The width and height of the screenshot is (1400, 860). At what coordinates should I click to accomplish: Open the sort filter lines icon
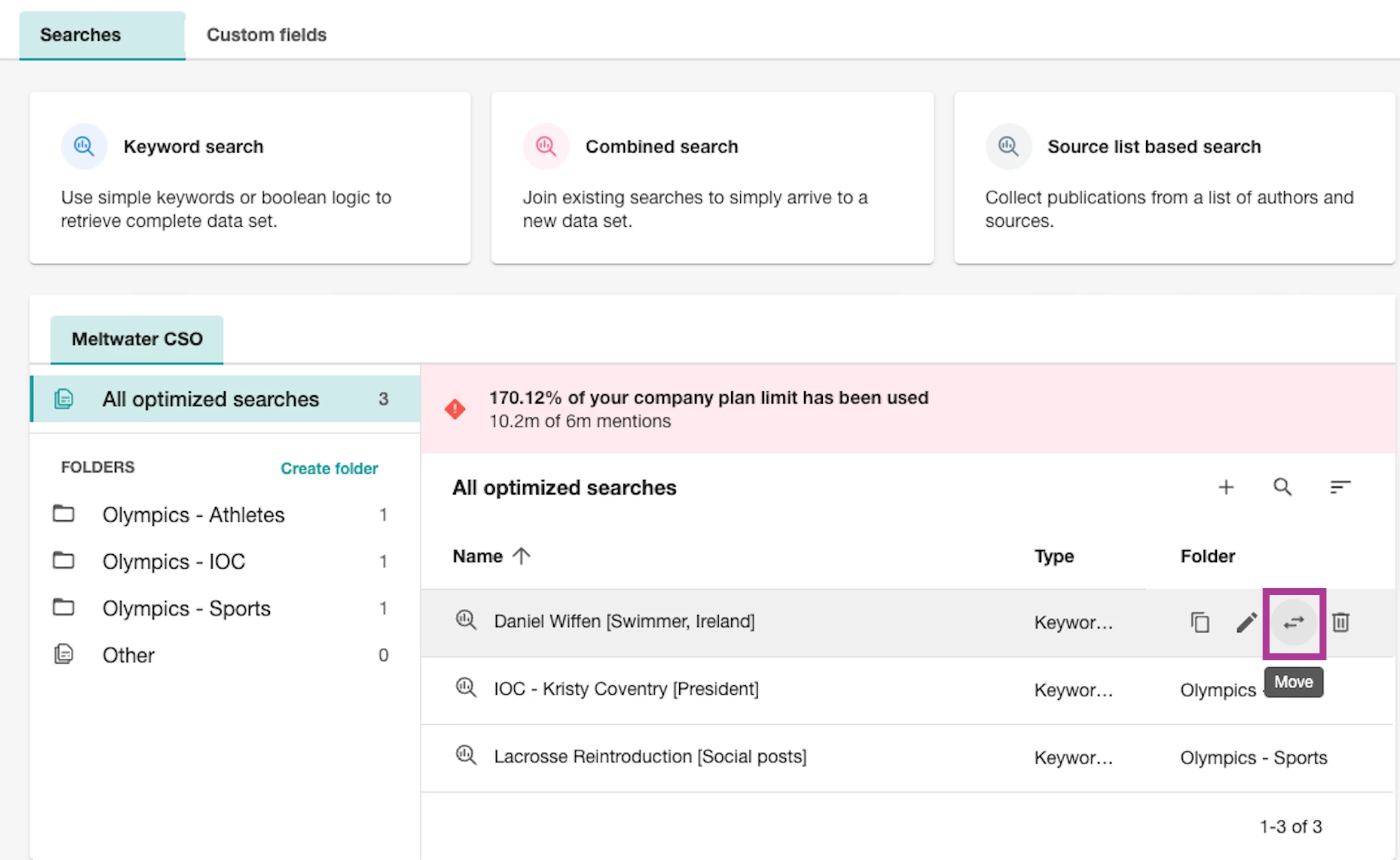coord(1340,488)
